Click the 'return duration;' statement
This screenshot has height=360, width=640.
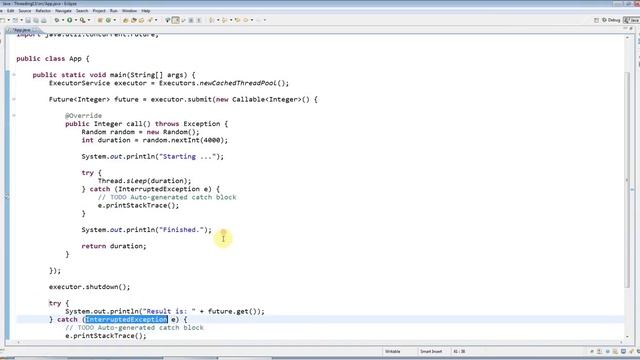(x=113, y=246)
